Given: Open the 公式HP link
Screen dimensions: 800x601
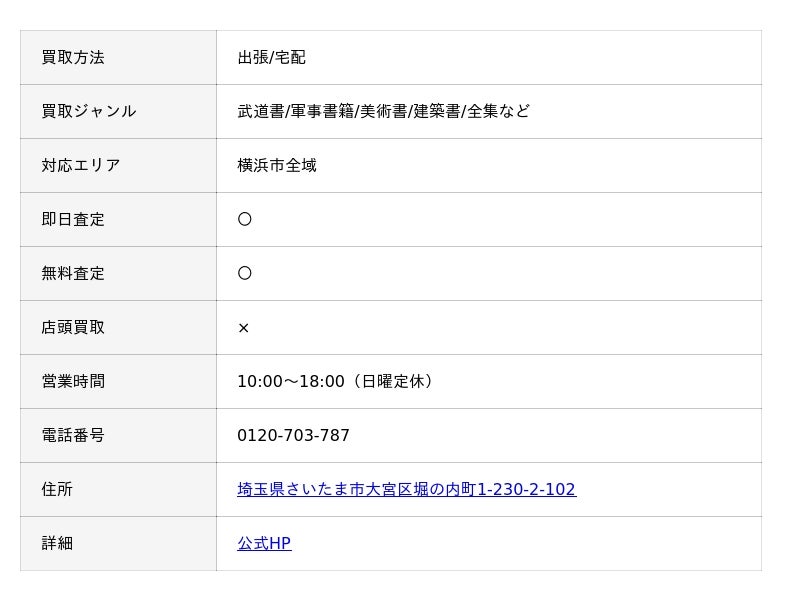Looking at the screenshot, I should [264, 543].
